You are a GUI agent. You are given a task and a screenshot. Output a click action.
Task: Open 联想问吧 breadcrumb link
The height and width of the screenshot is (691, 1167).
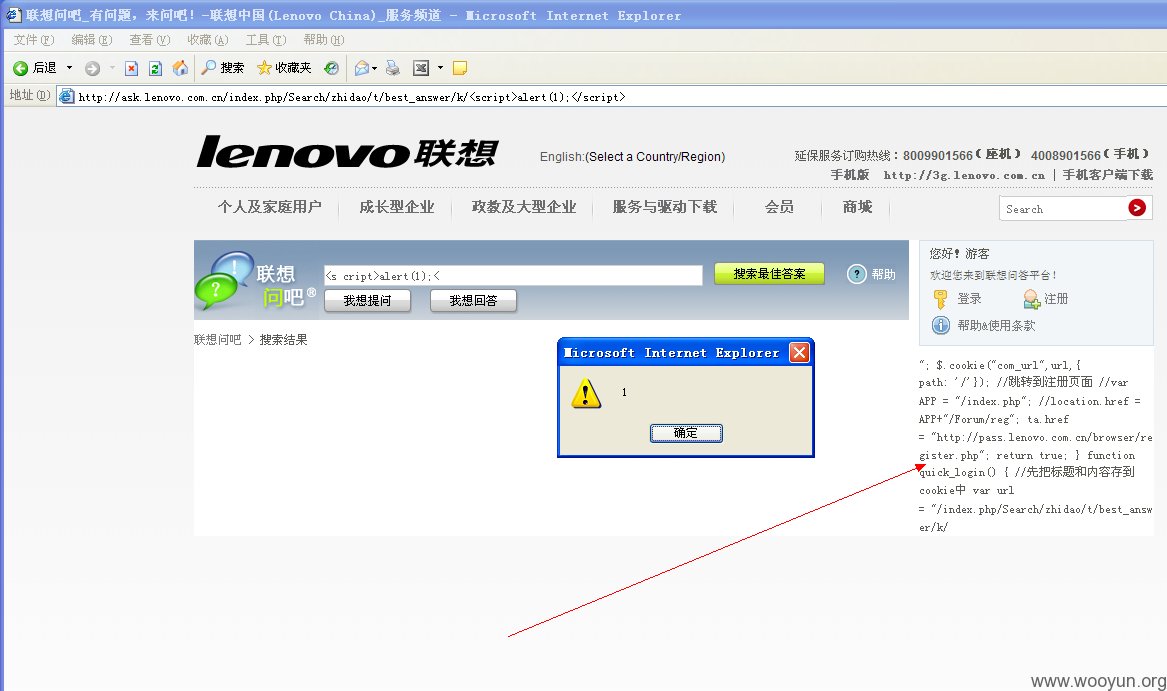[218, 340]
